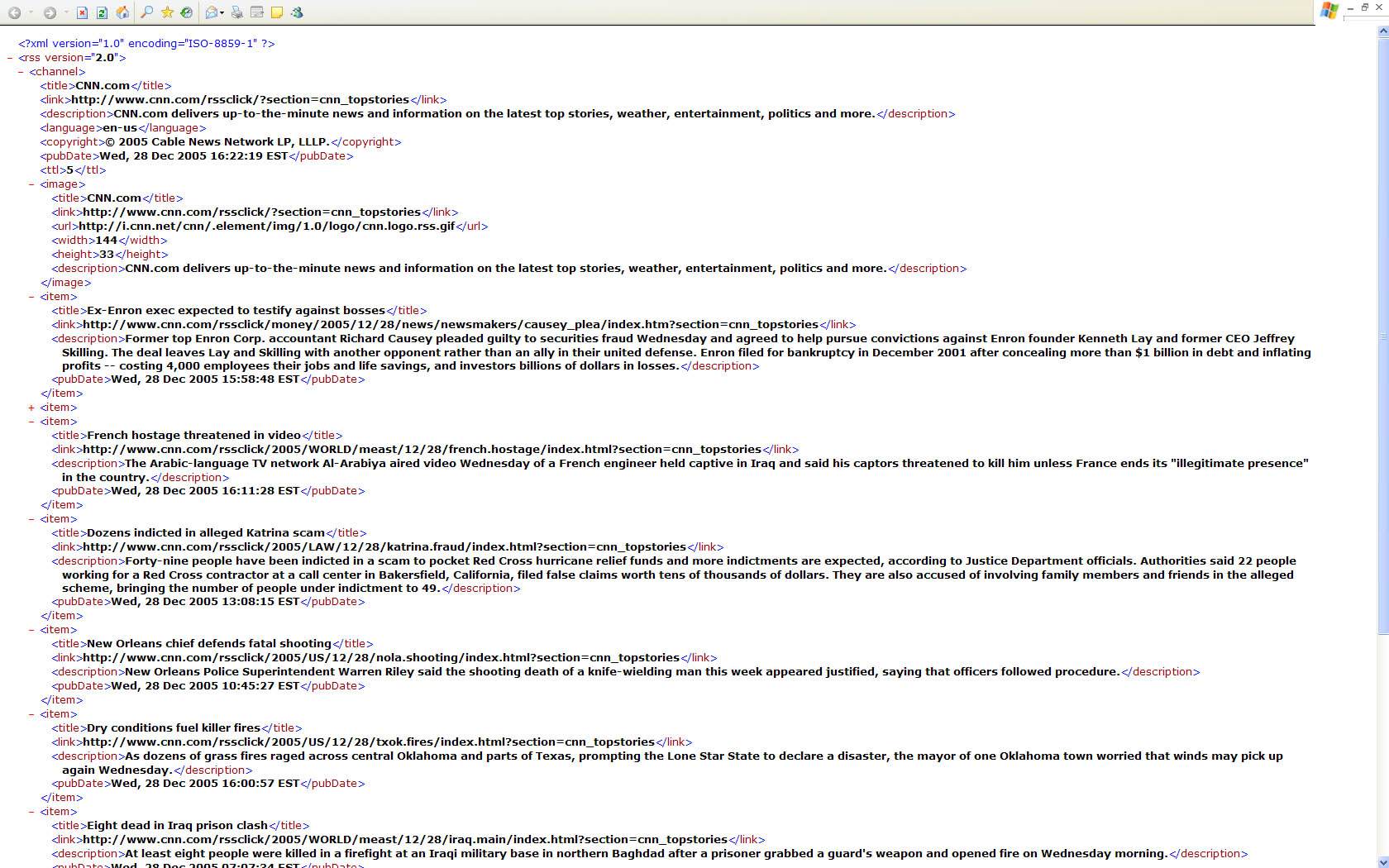Open Search with the magnifying glass icon

146,12
